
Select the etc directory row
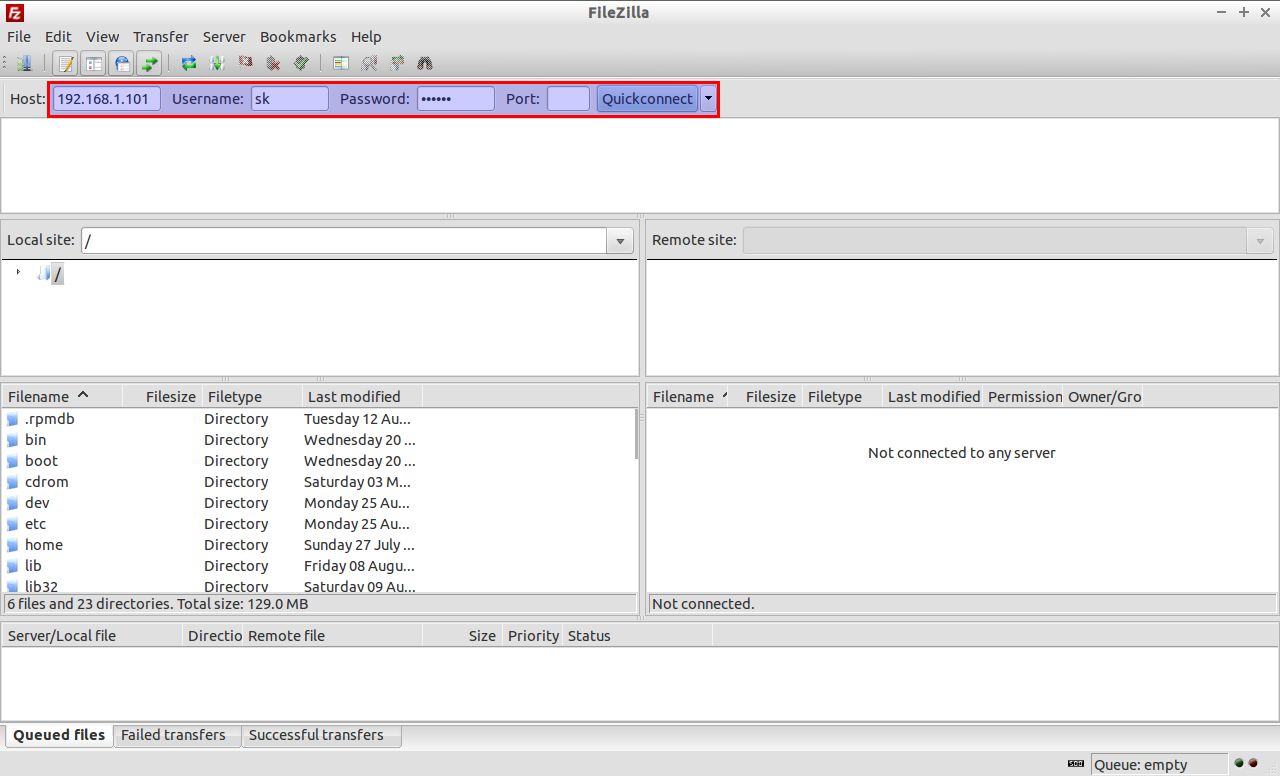tap(318, 524)
